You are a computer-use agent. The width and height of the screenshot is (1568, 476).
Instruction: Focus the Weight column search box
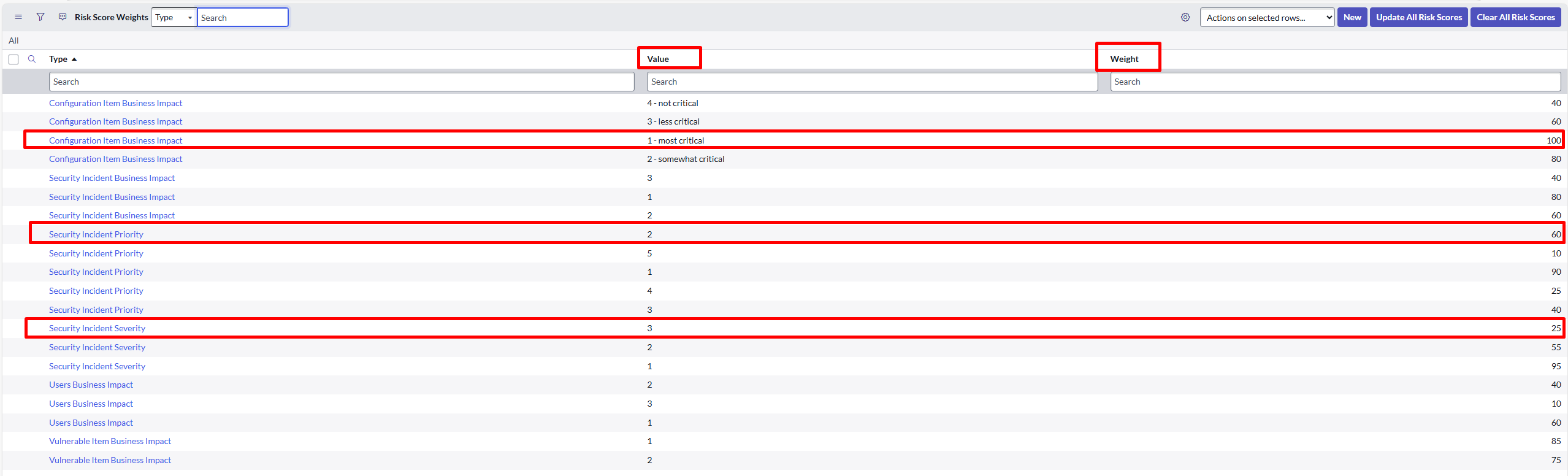click(1336, 82)
